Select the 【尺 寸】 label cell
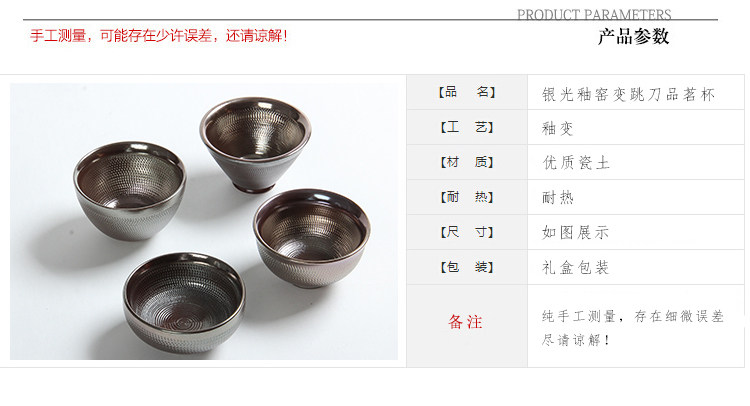 click(x=467, y=232)
